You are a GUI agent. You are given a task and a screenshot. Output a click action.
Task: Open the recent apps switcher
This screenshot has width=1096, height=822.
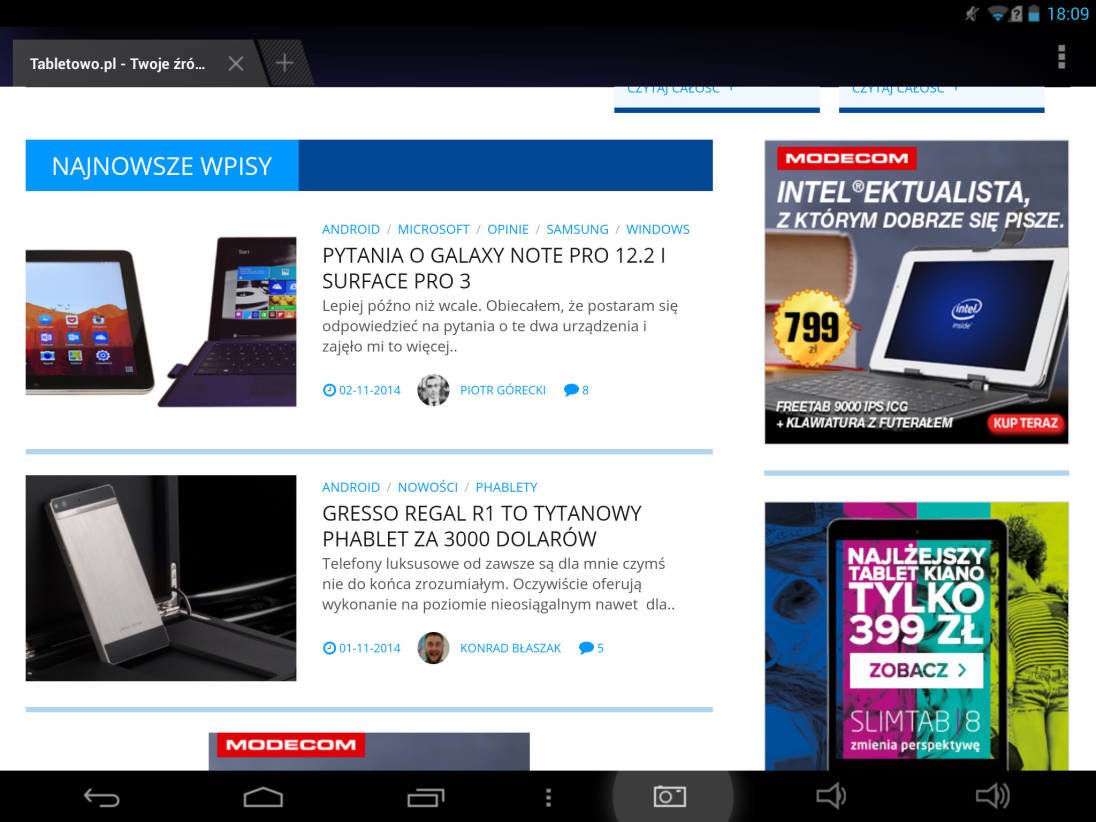(426, 797)
